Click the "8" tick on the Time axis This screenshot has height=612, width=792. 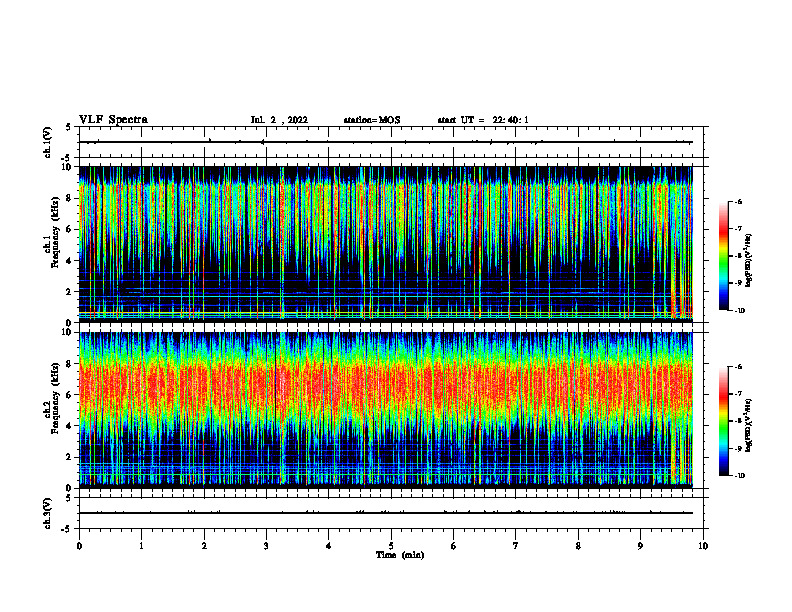[578, 546]
